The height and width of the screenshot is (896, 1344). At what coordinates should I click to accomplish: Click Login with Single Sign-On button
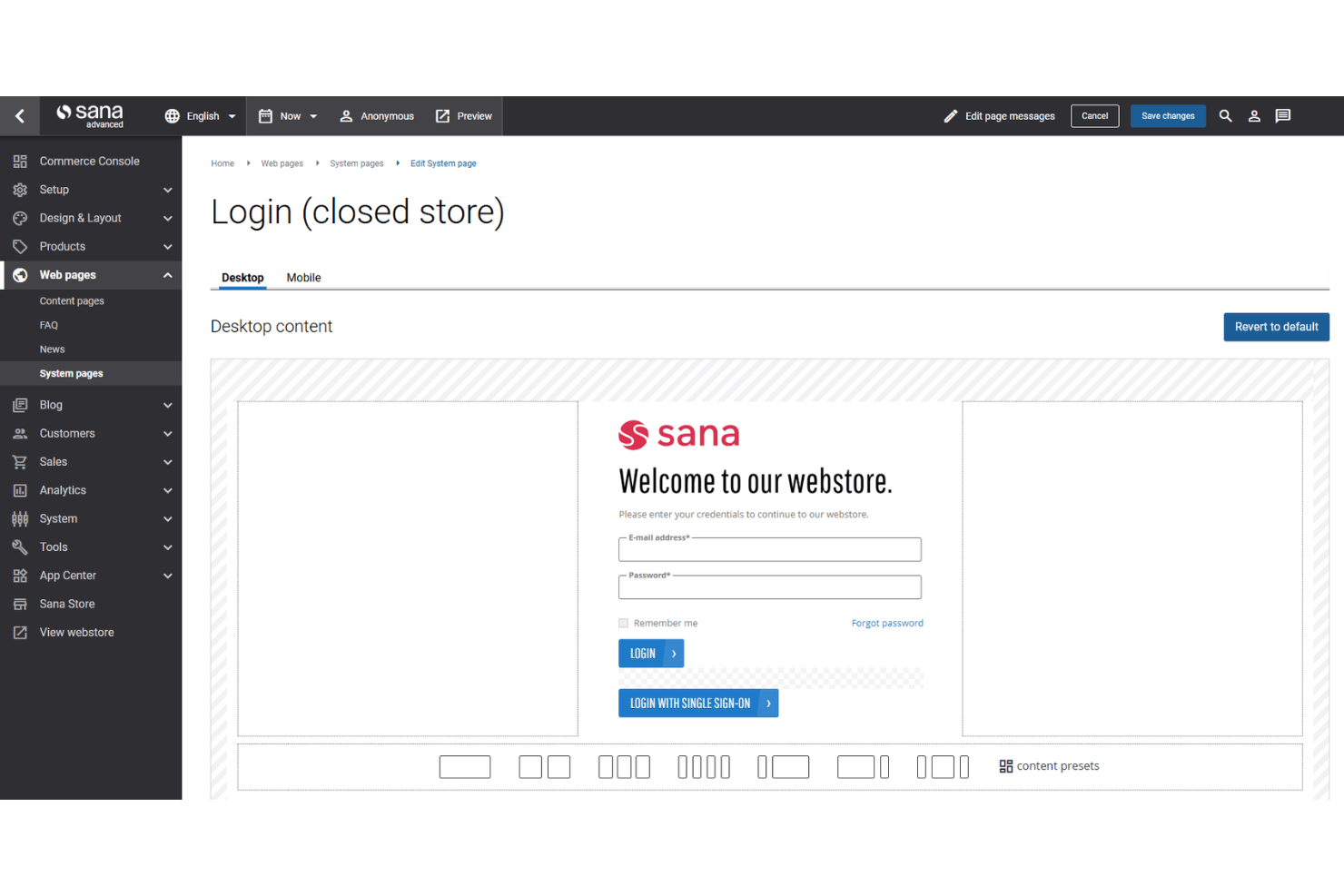click(x=698, y=704)
